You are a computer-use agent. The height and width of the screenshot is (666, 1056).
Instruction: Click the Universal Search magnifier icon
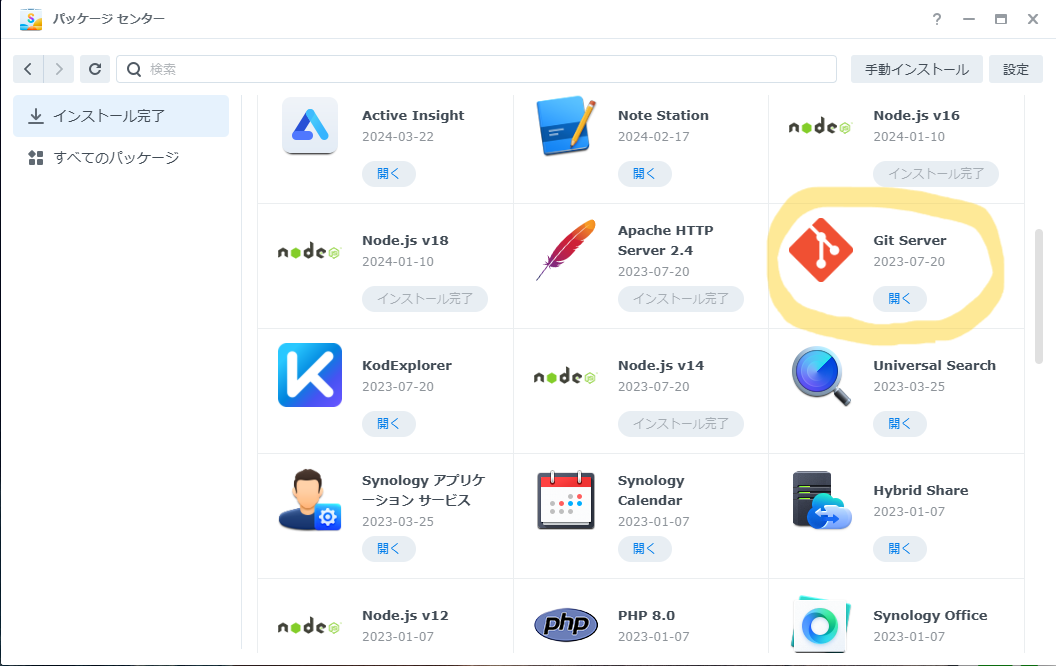821,376
